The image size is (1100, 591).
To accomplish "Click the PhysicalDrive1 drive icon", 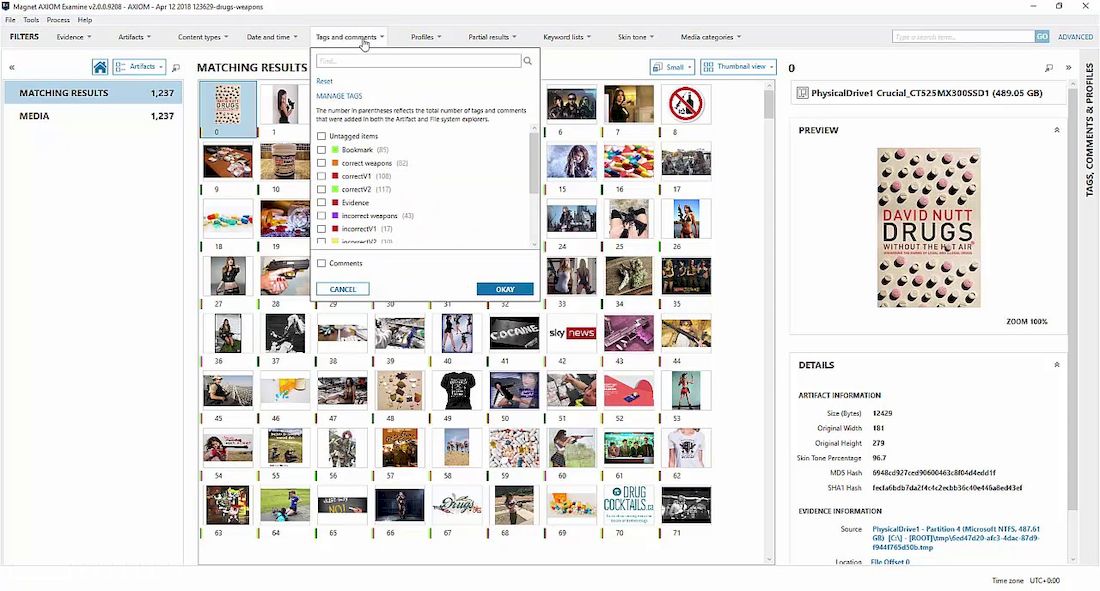I will click(803, 93).
